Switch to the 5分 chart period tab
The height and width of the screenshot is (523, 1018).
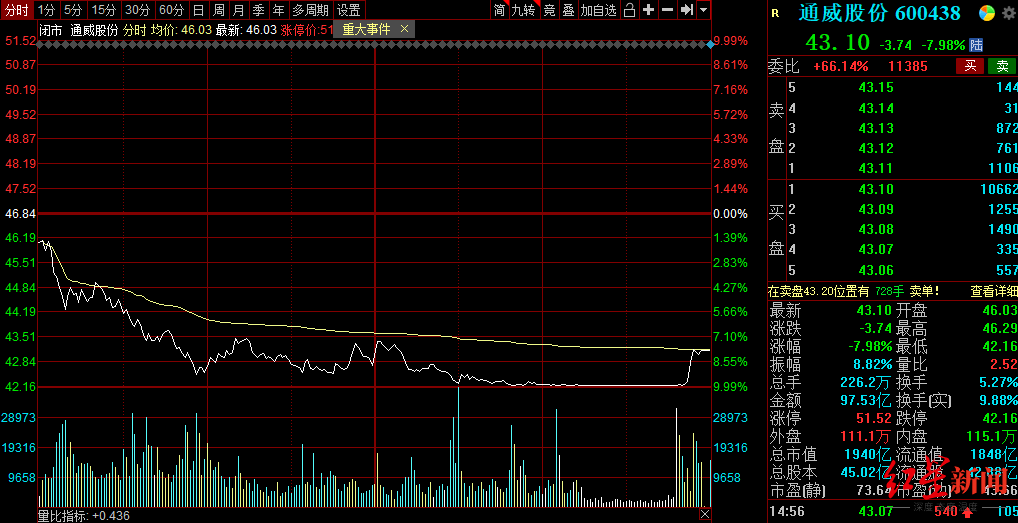[73, 10]
